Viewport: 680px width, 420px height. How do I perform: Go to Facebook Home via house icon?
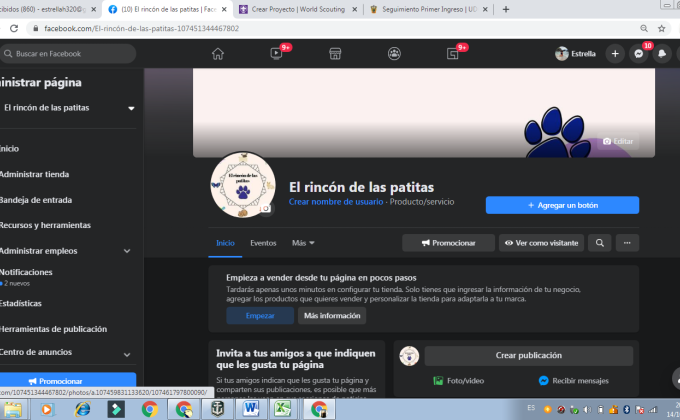point(216,53)
